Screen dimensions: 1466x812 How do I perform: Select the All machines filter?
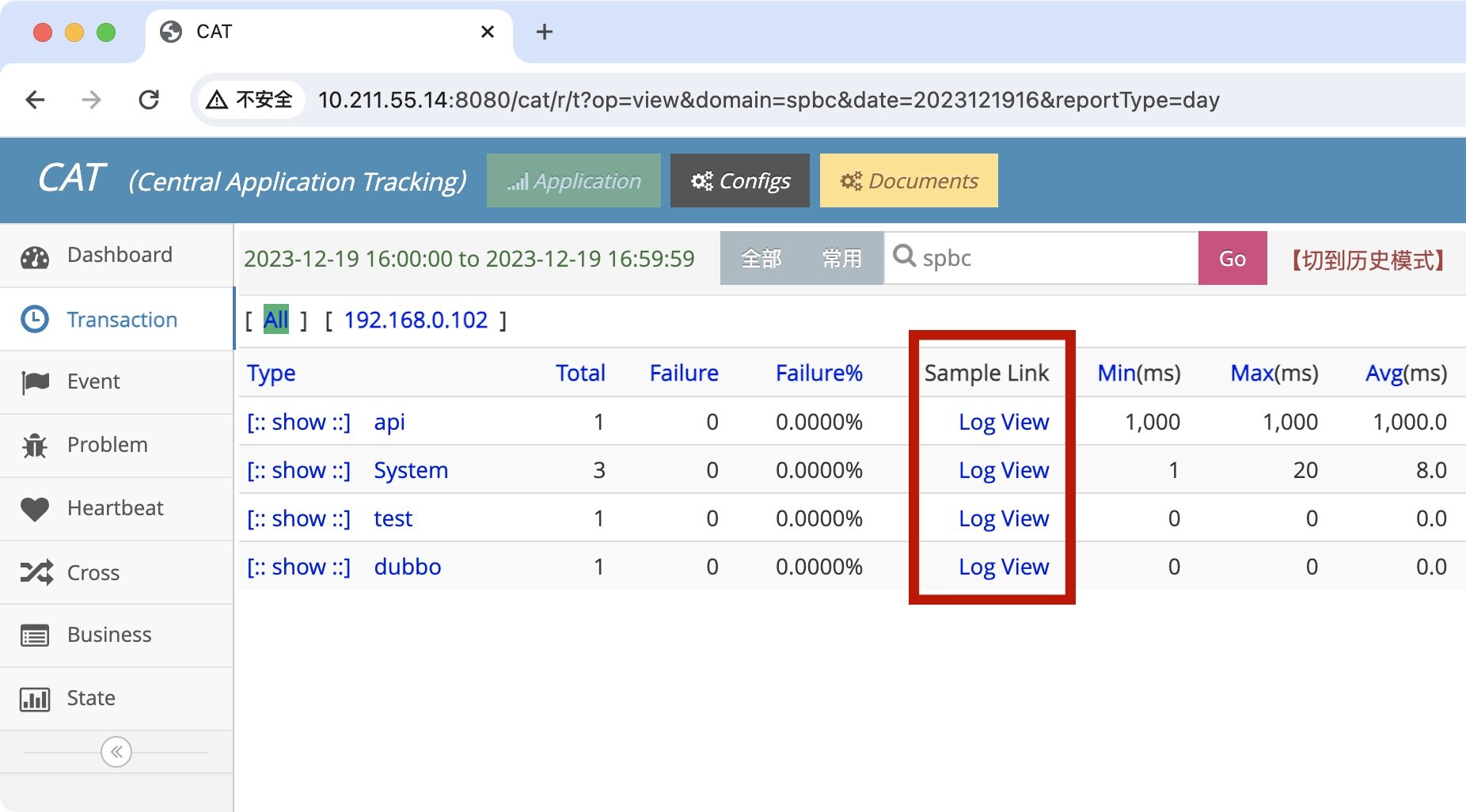[275, 320]
